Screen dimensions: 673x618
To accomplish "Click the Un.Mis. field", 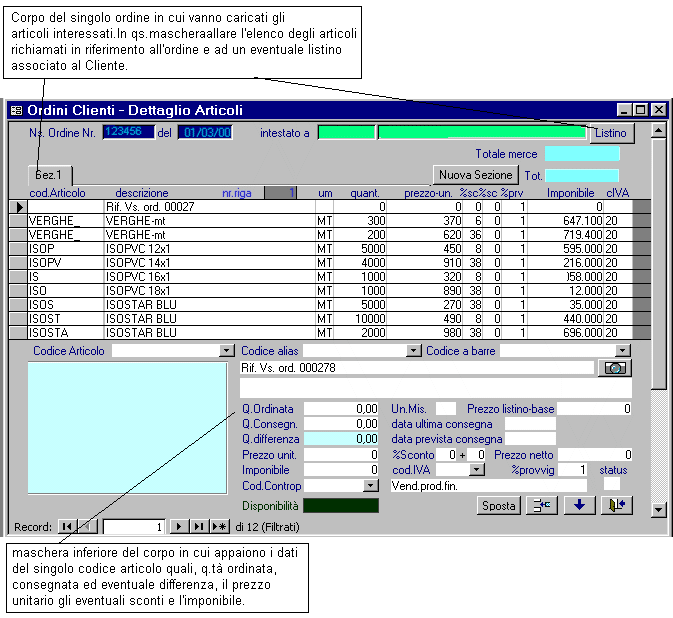I will tap(446, 409).
